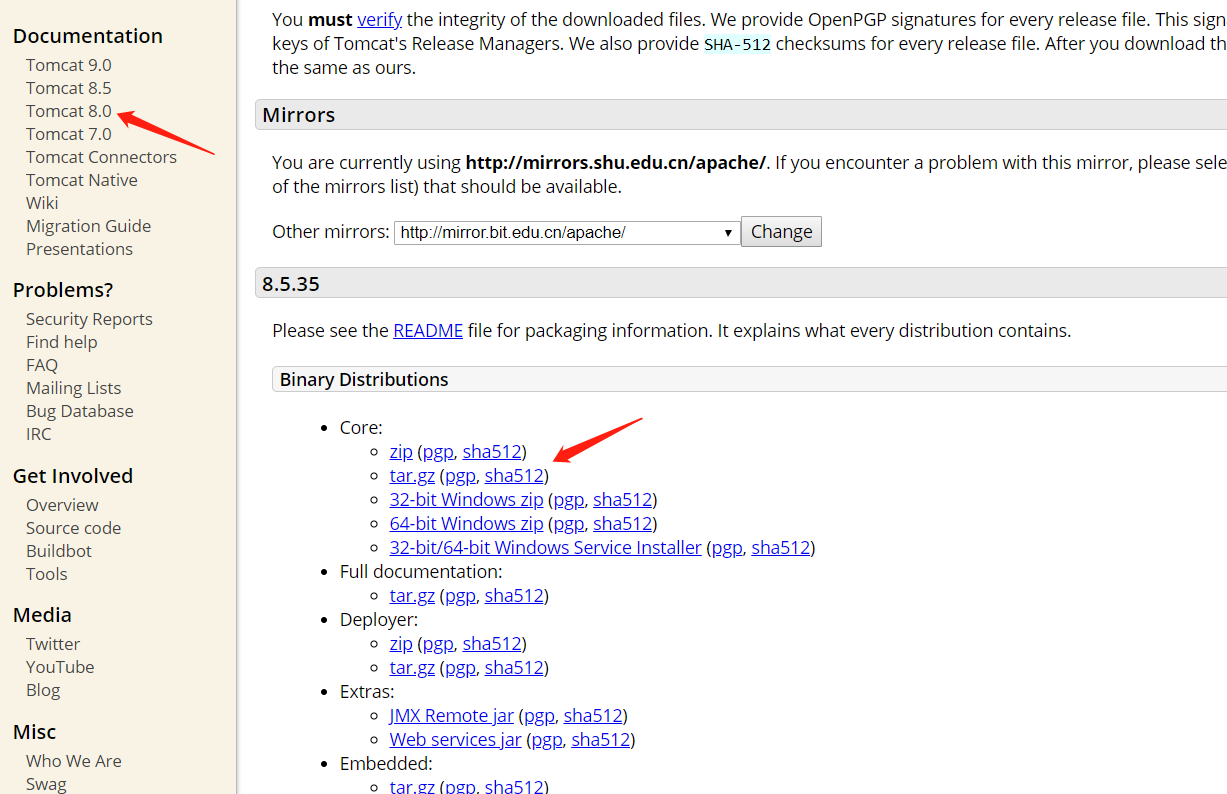Screen dimensions: 1227x794
Task: Open sha512 for JMX Remote jar
Action: 593,716
